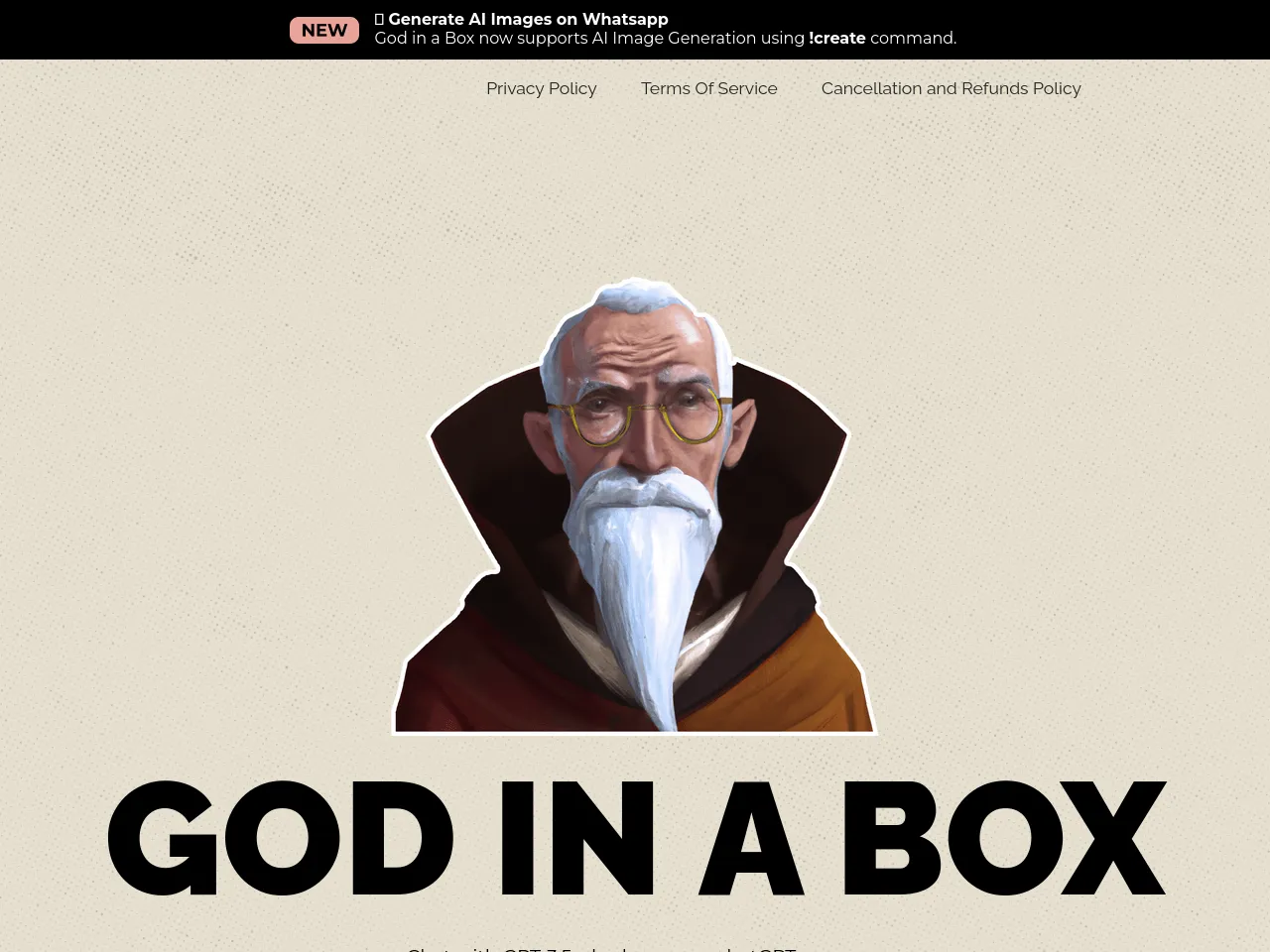This screenshot has height=952, width=1270.
Task: Click the small emoji icon before the banner headline
Action: click(379, 19)
